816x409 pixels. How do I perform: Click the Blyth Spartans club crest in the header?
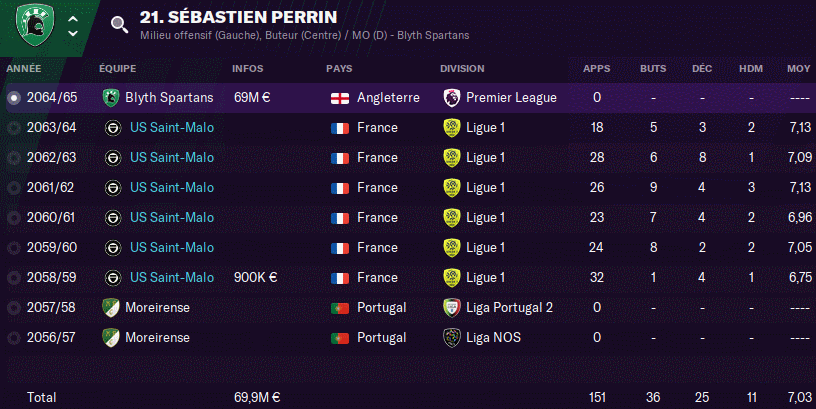click(x=35, y=24)
